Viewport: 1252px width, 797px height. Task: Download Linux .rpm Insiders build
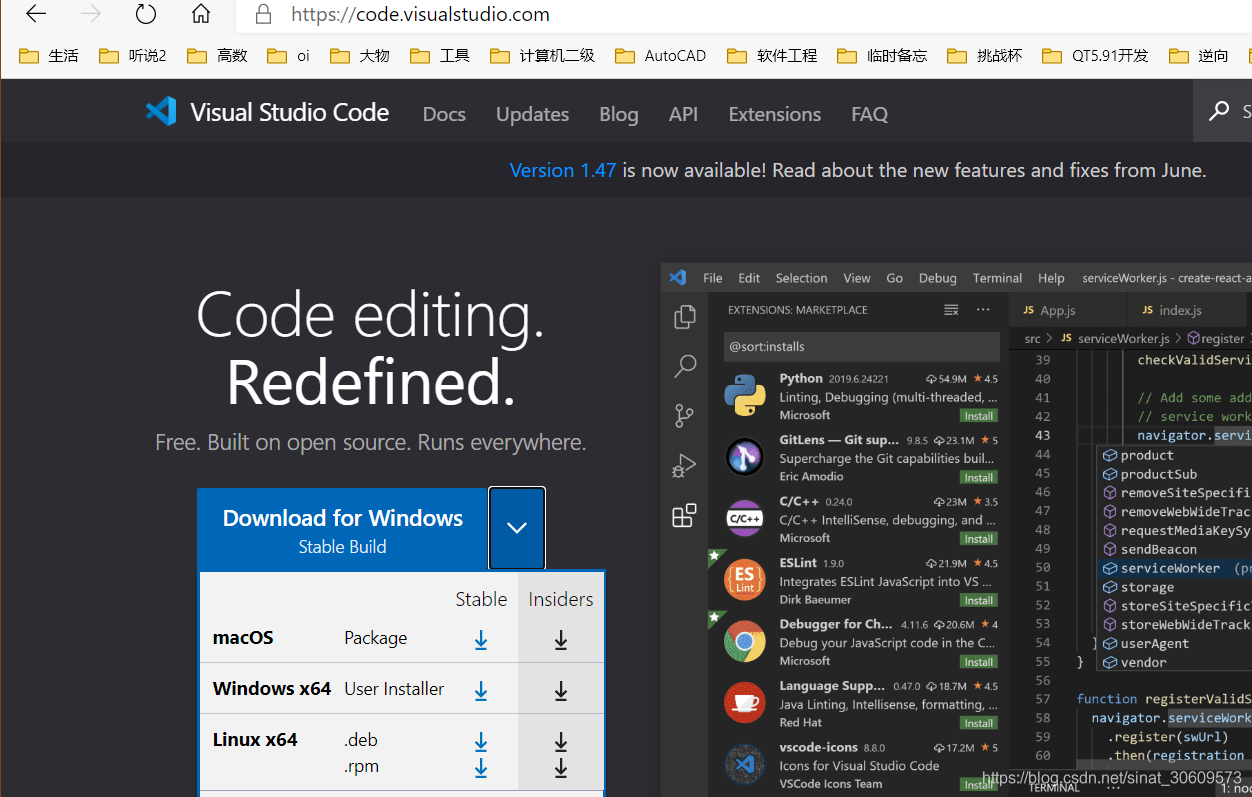tap(561, 768)
